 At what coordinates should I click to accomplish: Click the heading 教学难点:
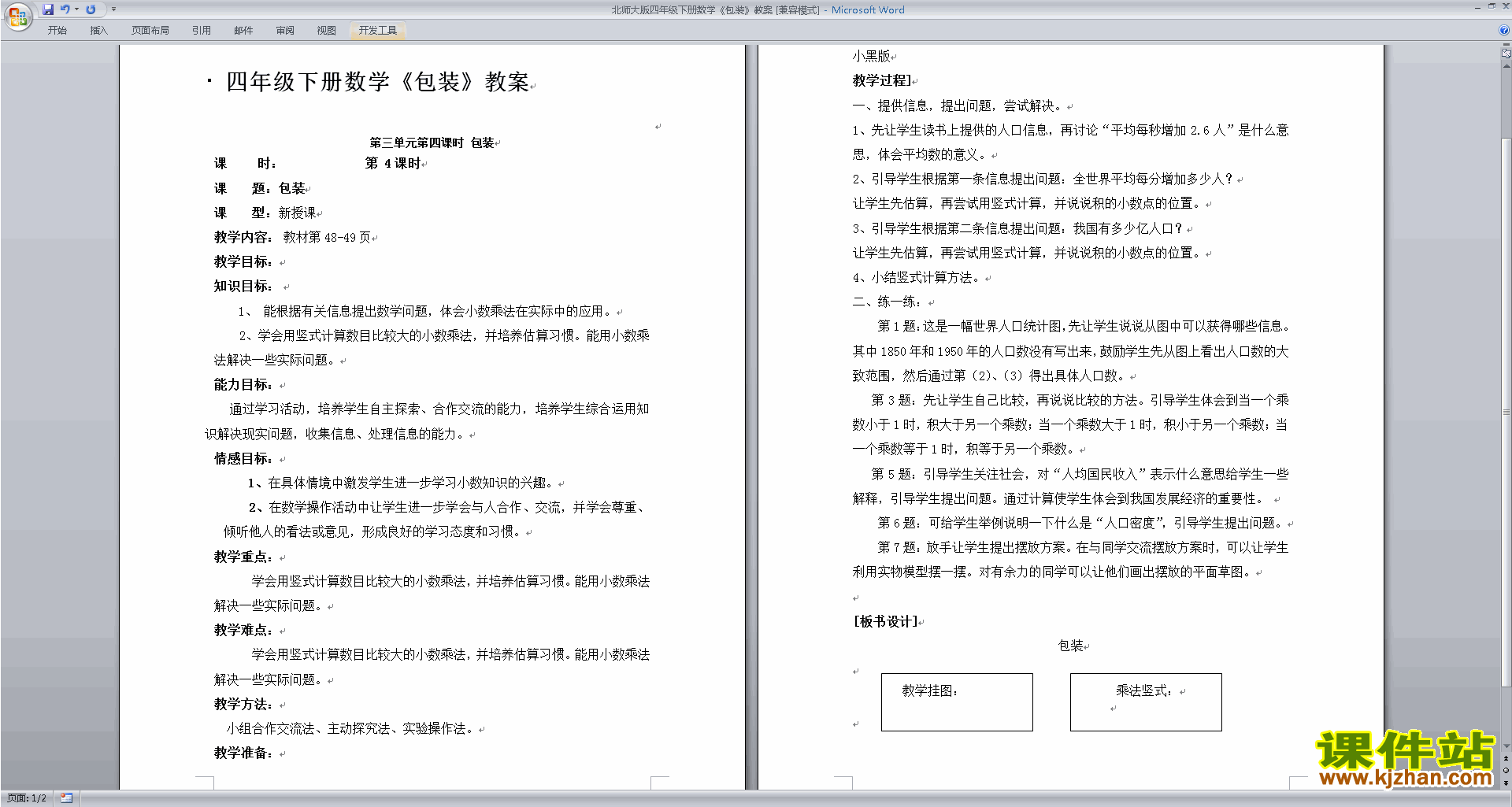tap(243, 630)
